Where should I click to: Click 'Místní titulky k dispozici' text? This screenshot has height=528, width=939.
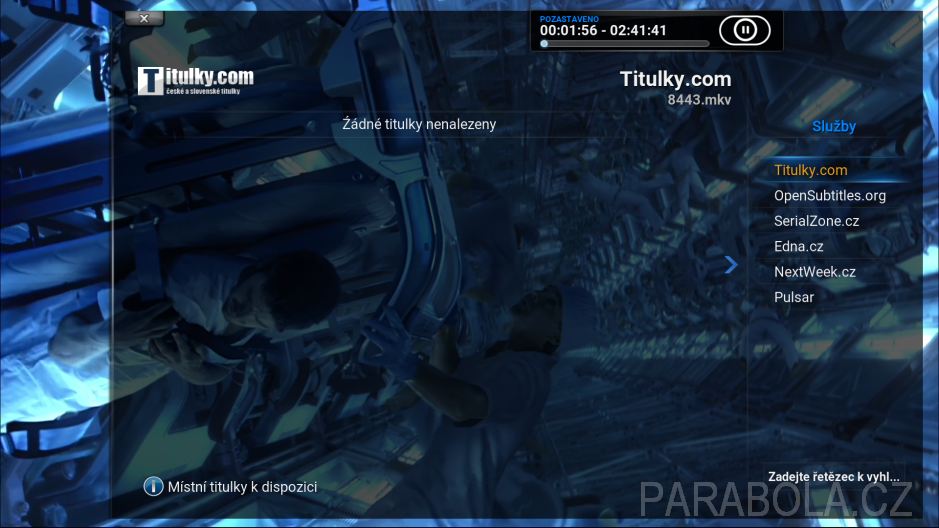coord(243,487)
